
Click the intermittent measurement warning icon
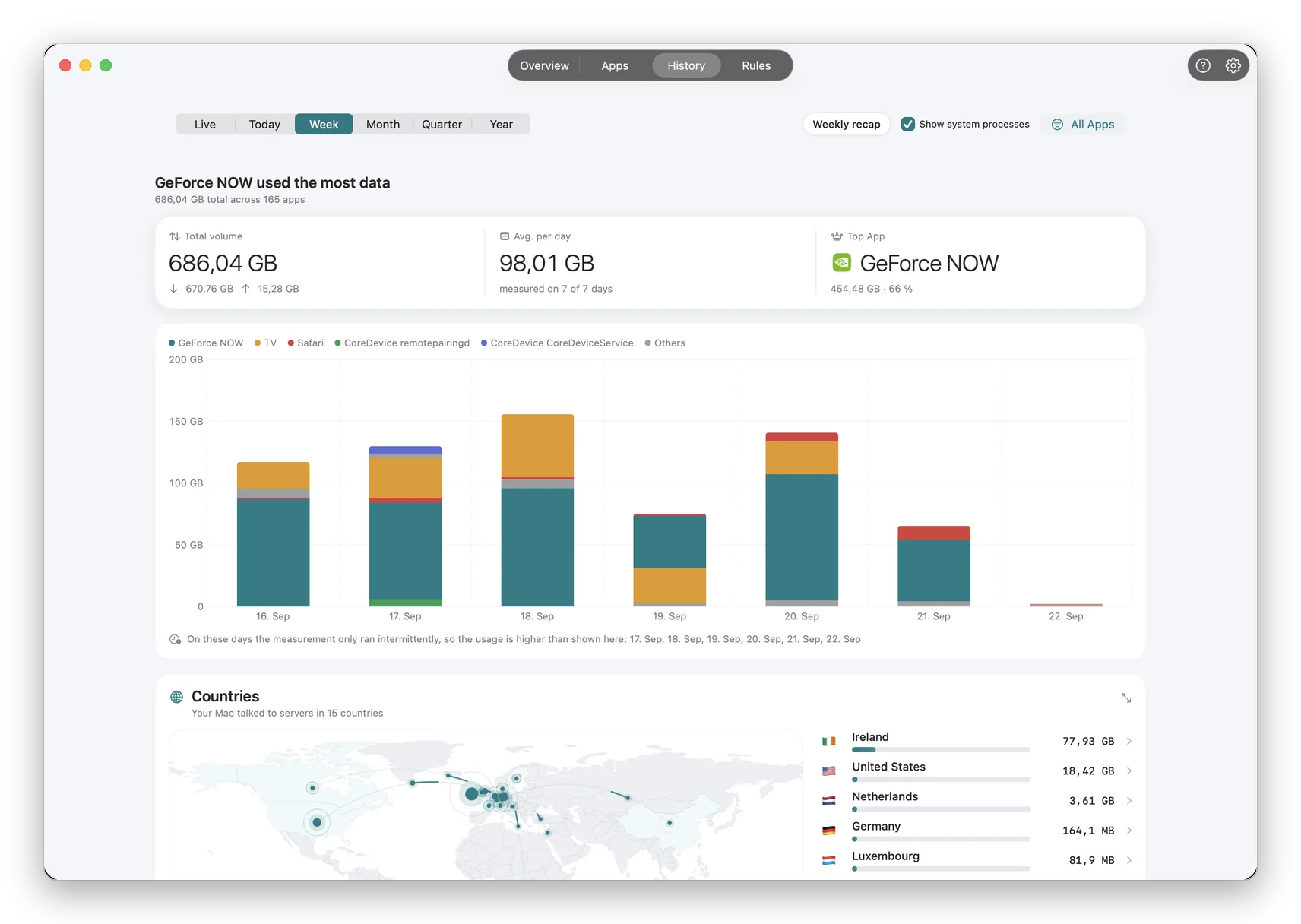[175, 639]
